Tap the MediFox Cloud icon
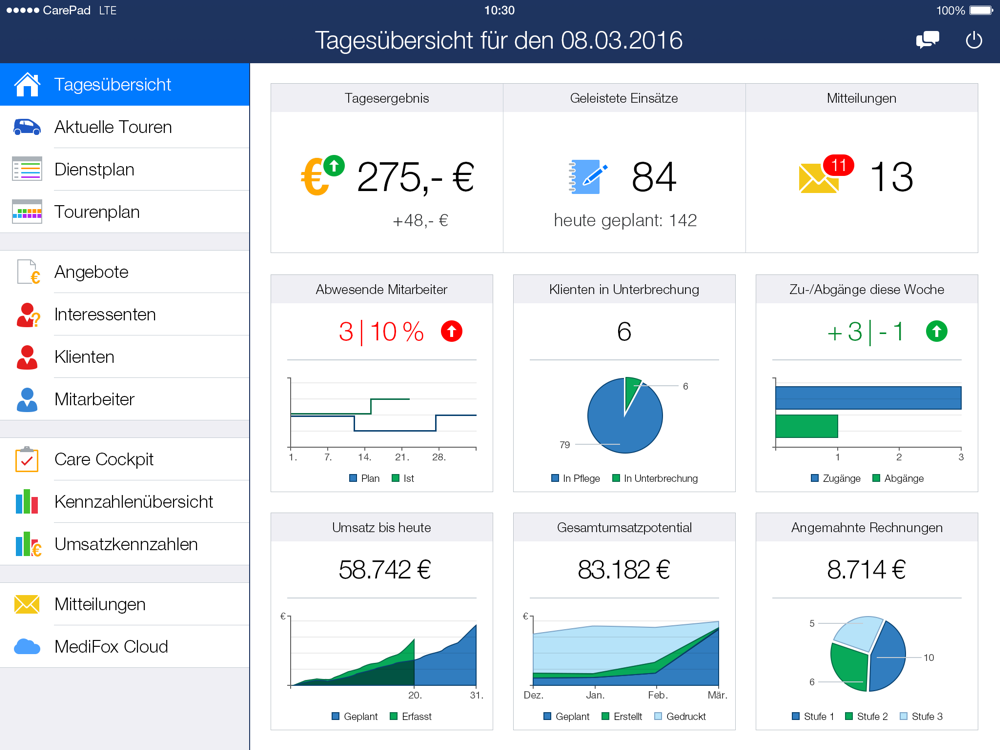The height and width of the screenshot is (750, 1000). coord(27,647)
